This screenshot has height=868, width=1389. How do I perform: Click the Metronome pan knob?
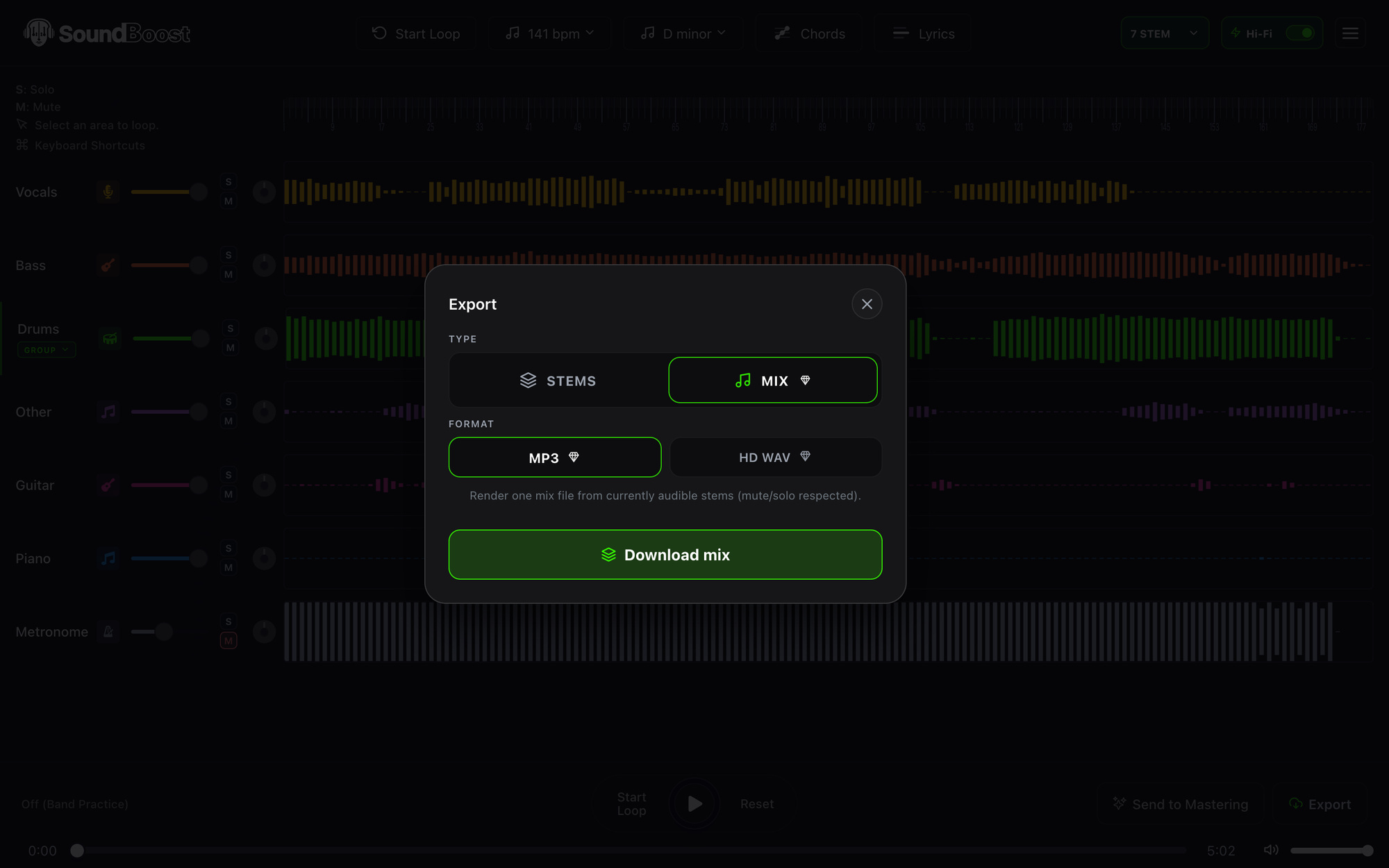(264, 631)
